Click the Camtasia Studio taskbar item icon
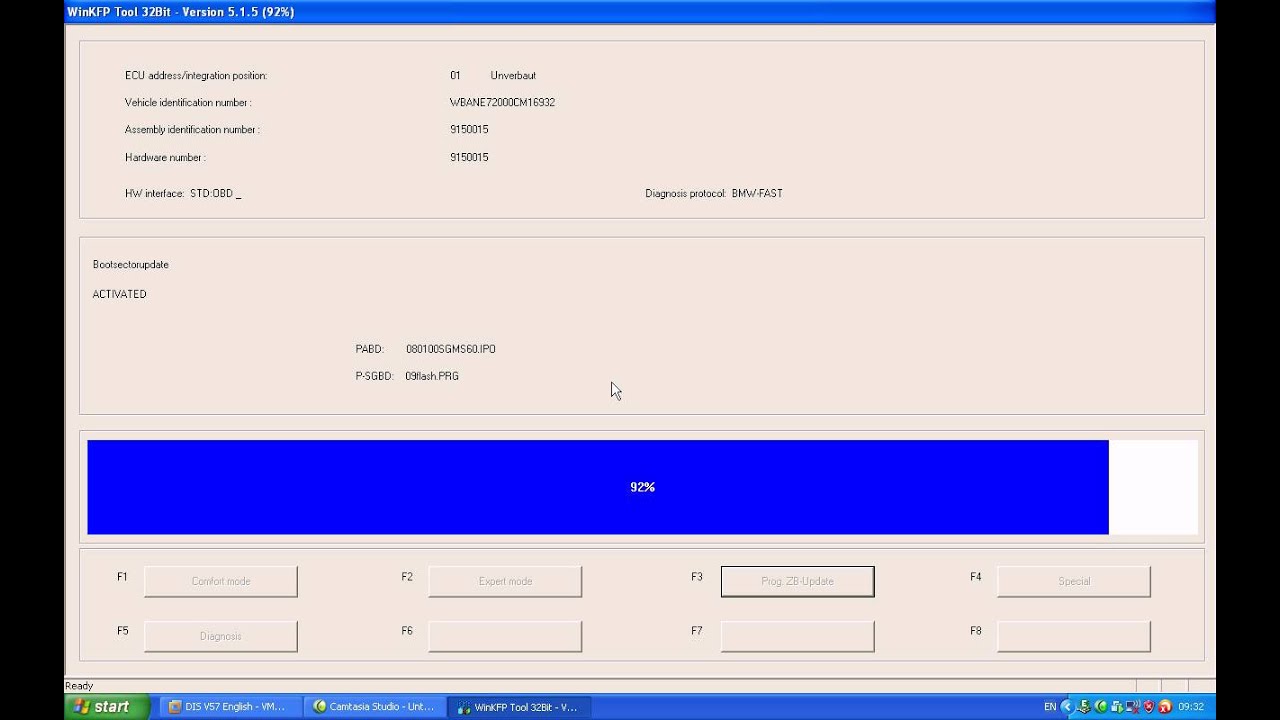The width and height of the screenshot is (1280, 720). click(320, 707)
